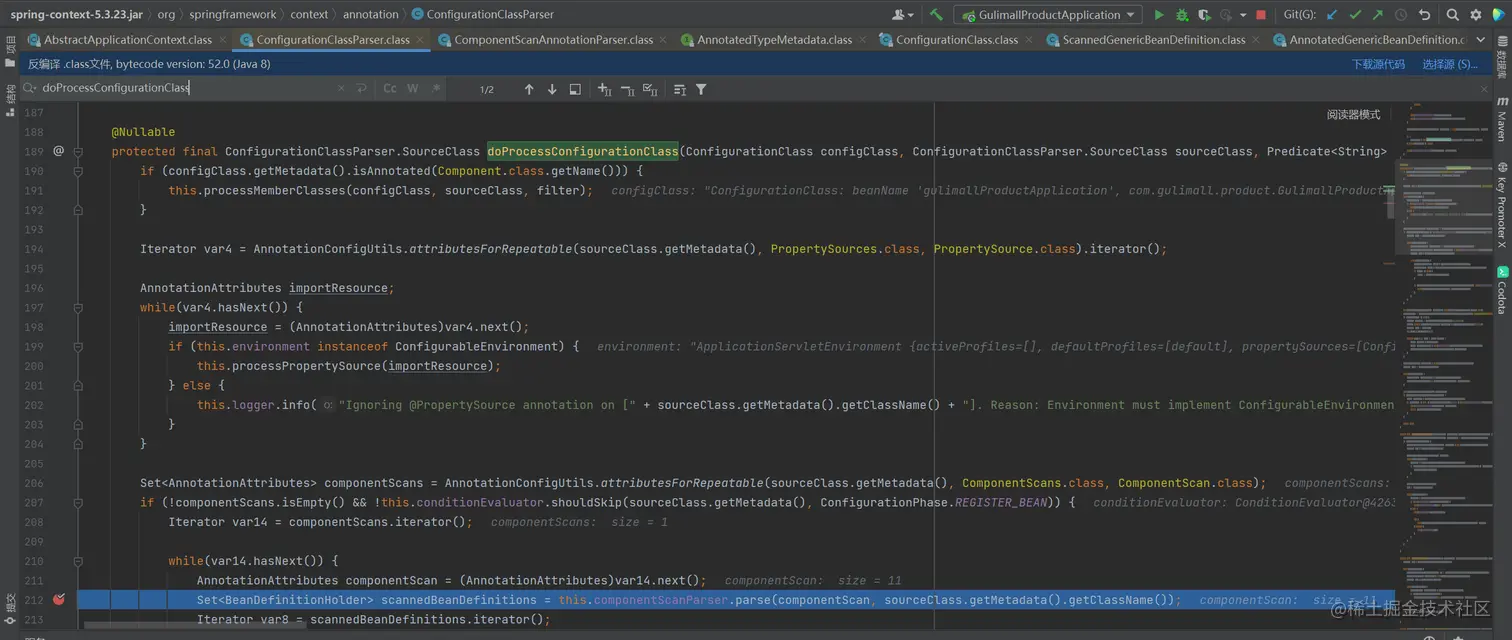Open the IDE settings gear
This screenshot has width=1512, height=640.
1476,15
